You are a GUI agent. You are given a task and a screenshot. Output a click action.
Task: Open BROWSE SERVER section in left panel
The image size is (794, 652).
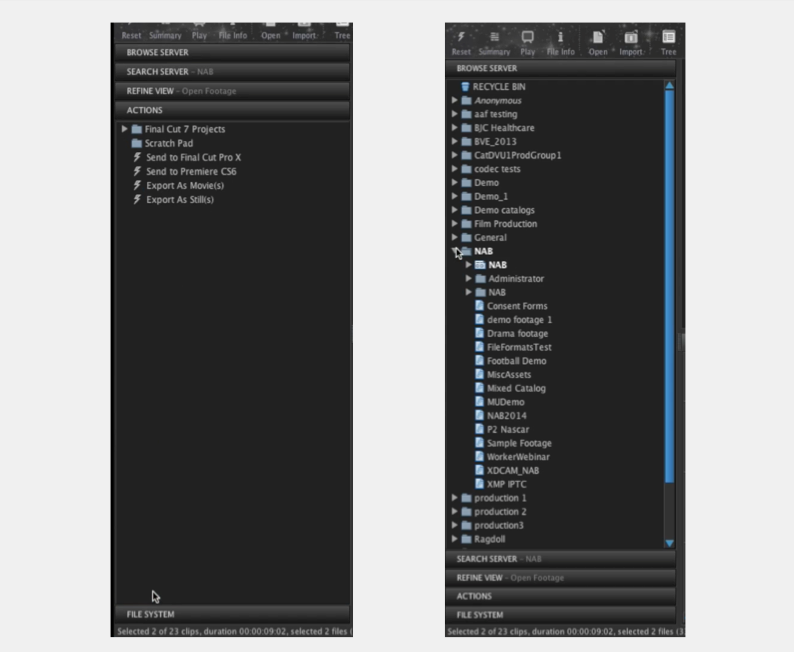coord(232,52)
